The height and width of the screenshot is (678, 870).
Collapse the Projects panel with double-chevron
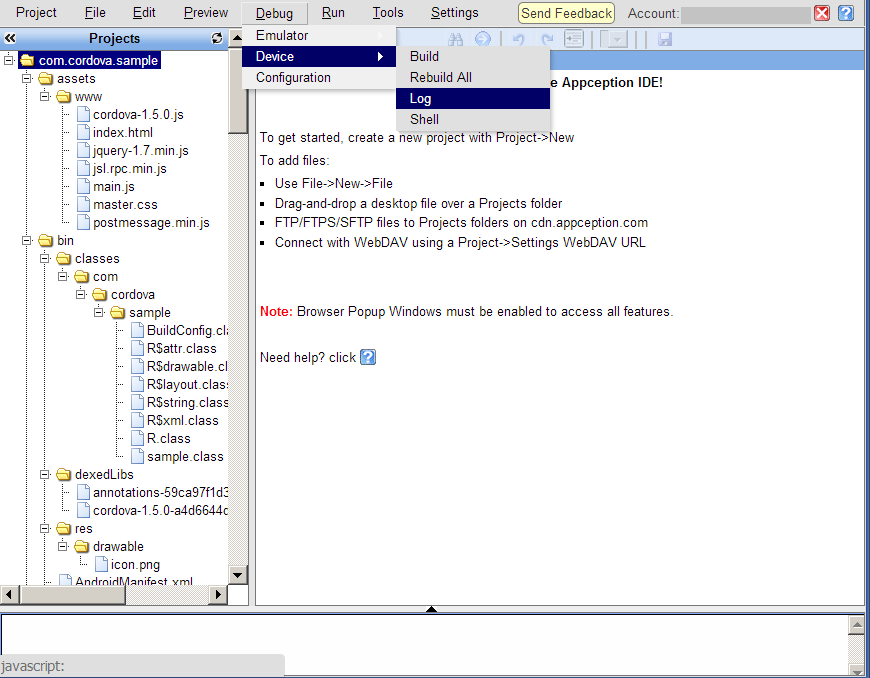(x=10, y=38)
